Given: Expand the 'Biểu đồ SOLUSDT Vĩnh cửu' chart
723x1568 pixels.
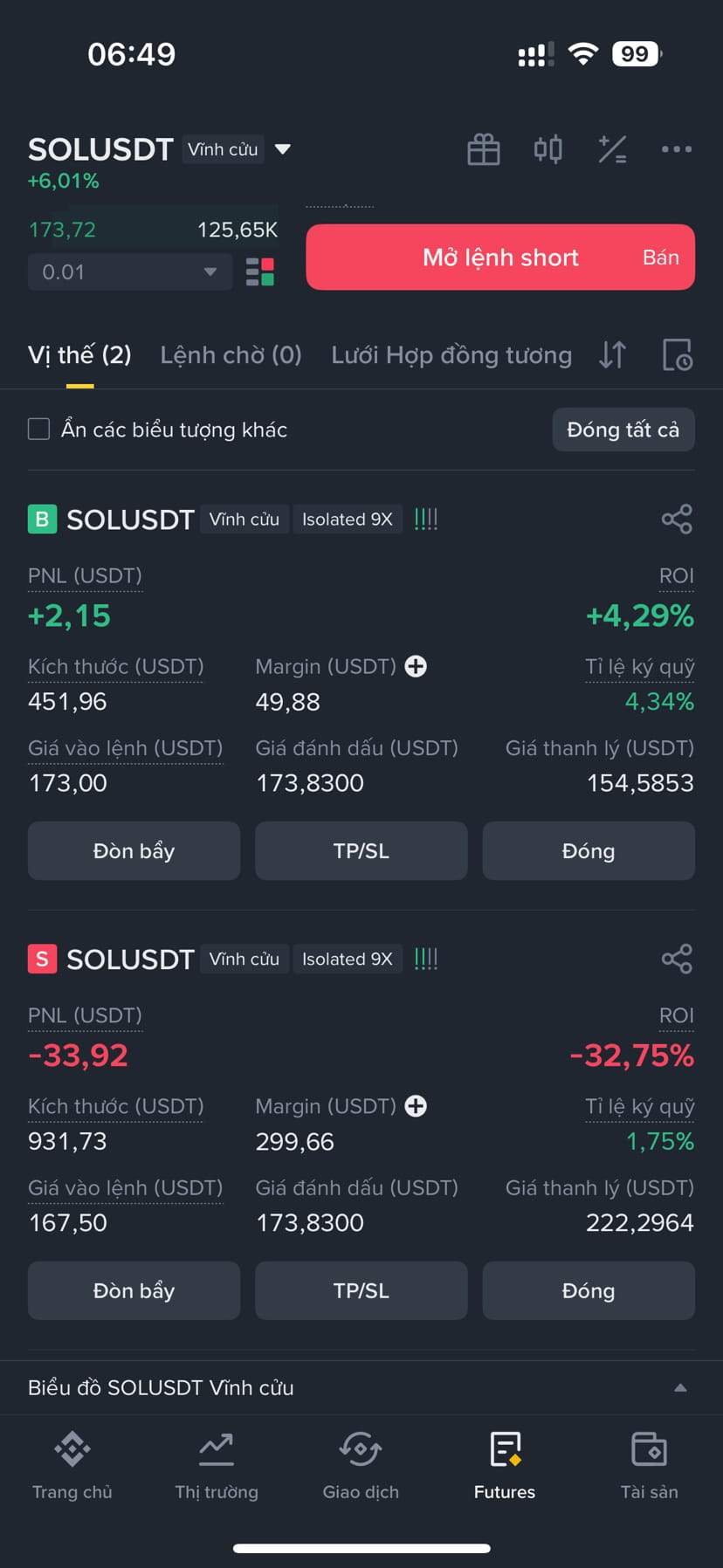Looking at the screenshot, I should (x=361, y=1387).
